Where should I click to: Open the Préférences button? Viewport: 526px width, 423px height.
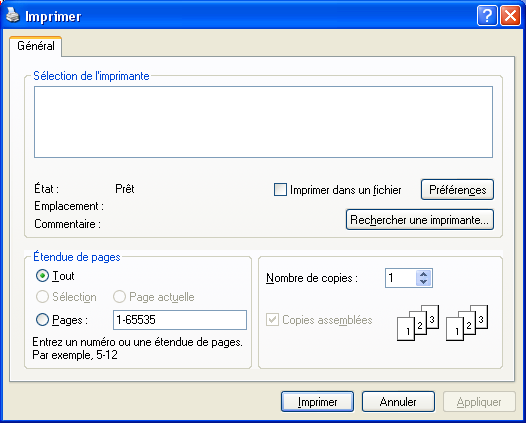click(x=458, y=190)
